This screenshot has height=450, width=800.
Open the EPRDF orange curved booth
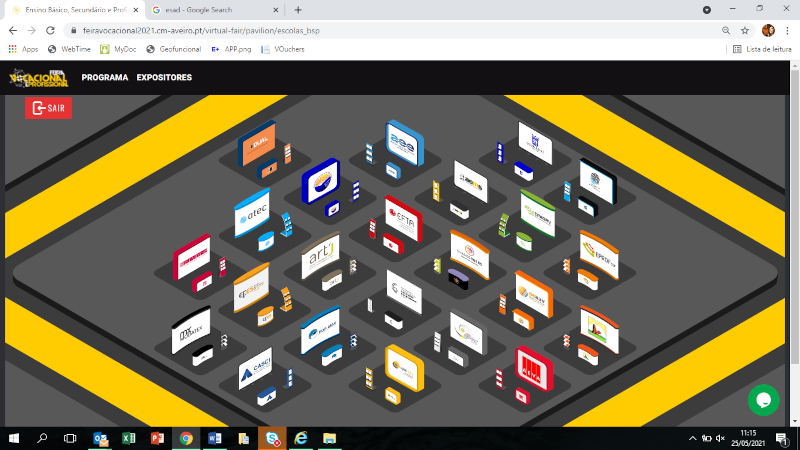click(599, 255)
